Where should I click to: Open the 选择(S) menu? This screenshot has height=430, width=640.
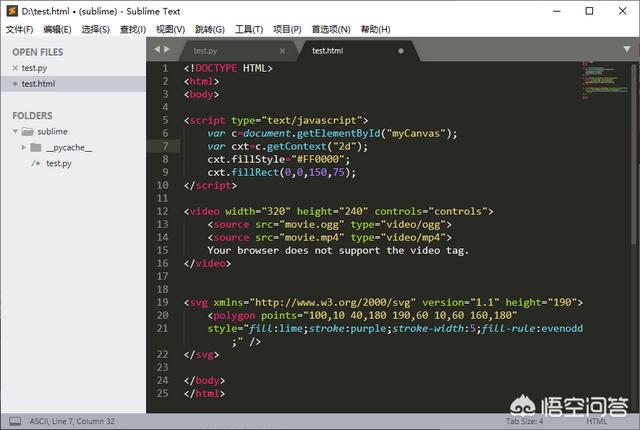(96, 29)
